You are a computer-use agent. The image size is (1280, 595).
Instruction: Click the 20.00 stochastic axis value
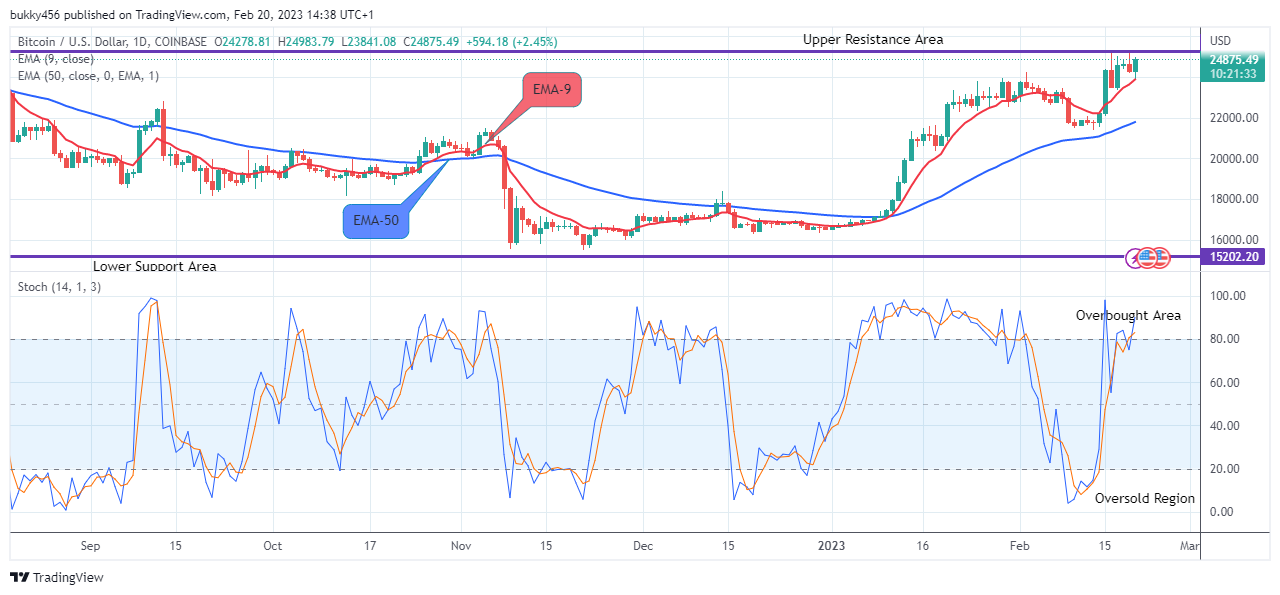[1223, 469]
